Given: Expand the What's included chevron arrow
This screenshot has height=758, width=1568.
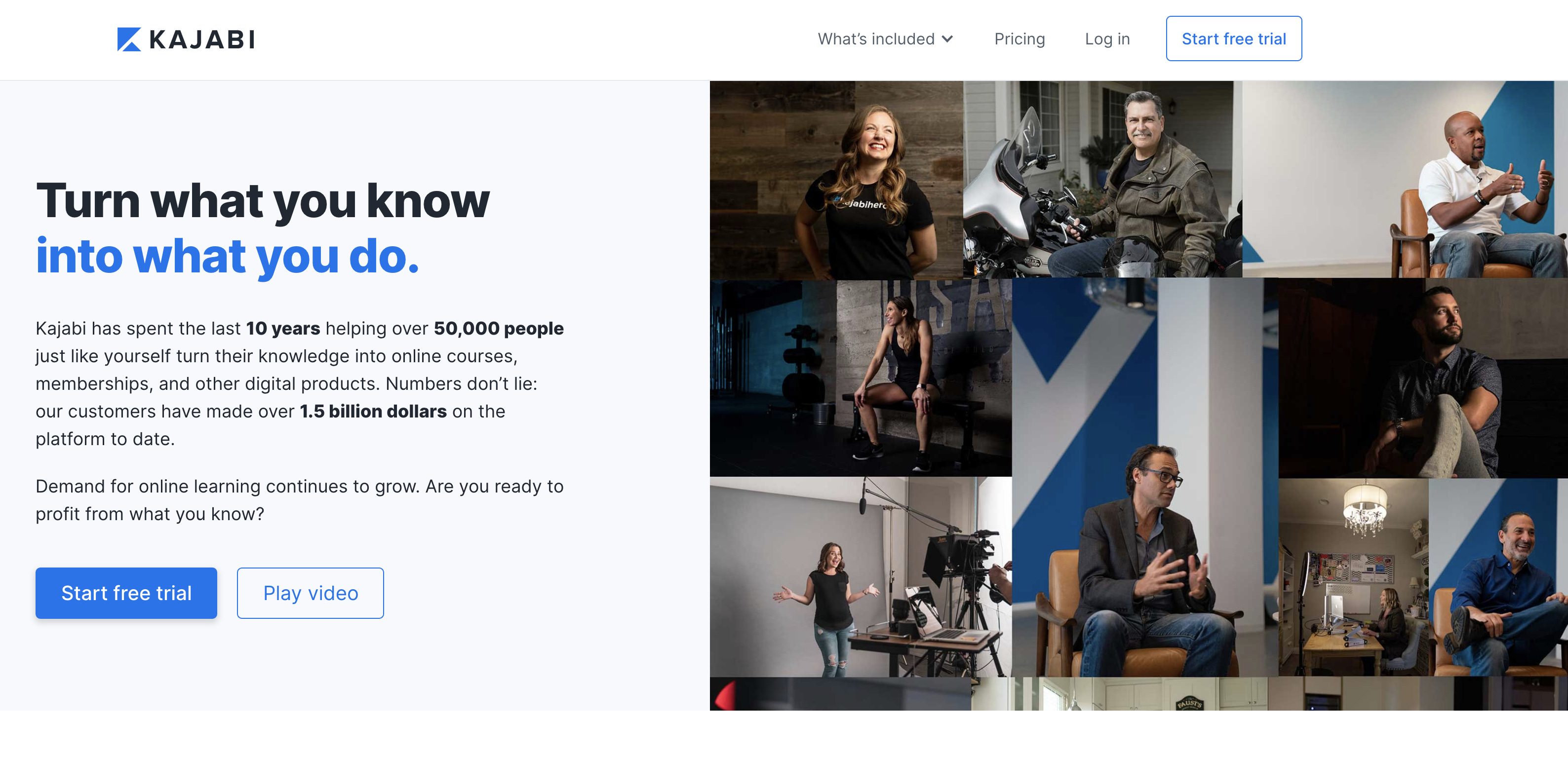Looking at the screenshot, I should click(947, 39).
